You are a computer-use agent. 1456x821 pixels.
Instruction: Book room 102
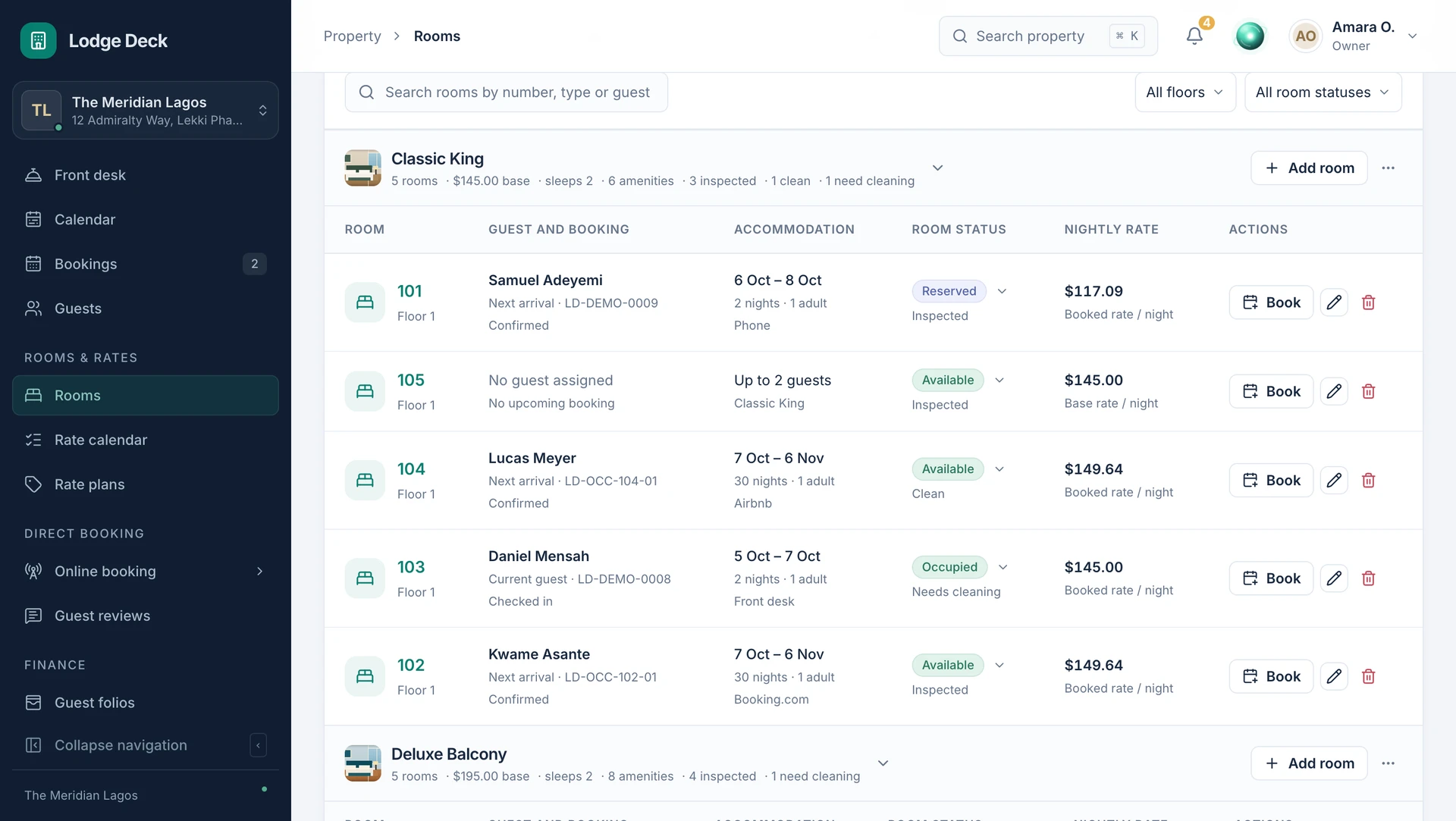[x=1271, y=676]
